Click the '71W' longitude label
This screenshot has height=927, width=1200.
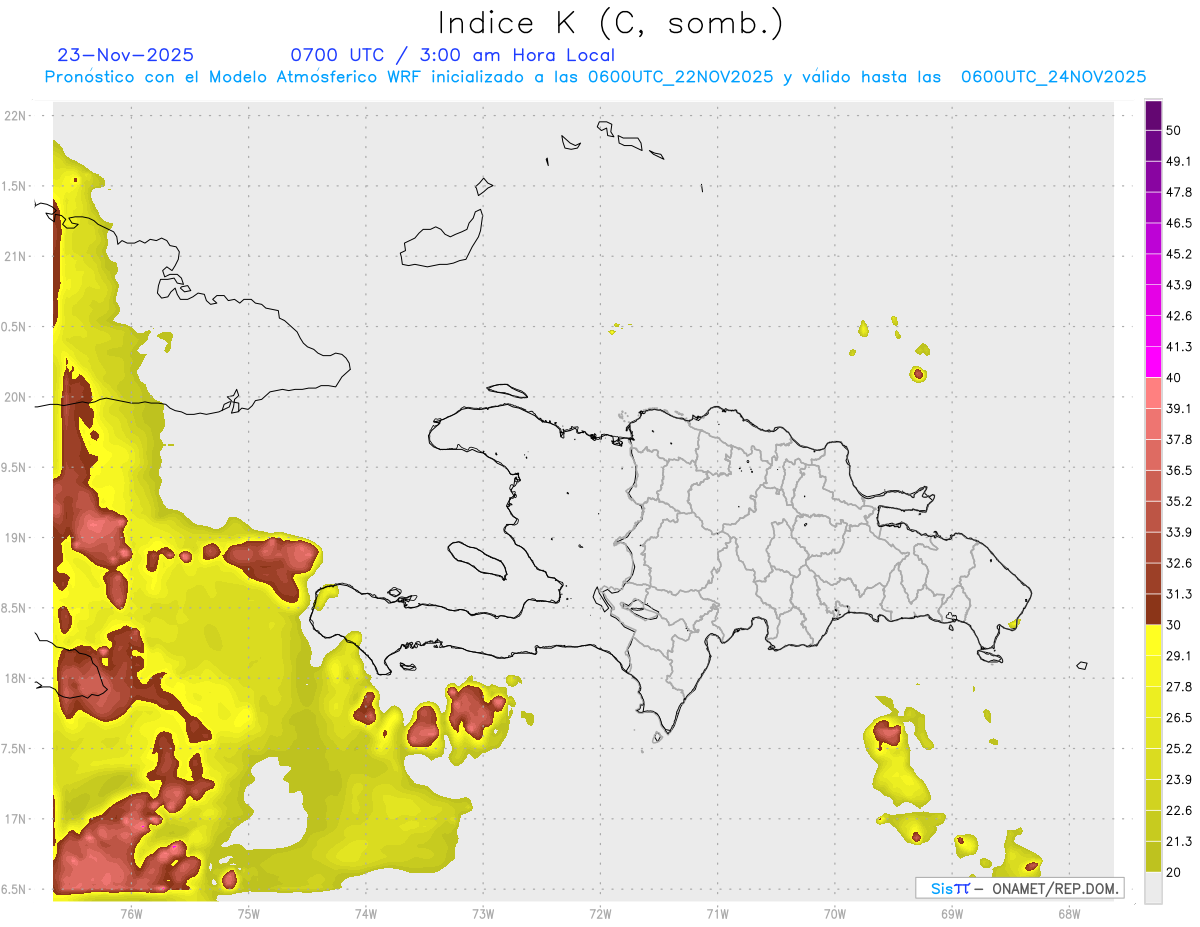coord(717,912)
